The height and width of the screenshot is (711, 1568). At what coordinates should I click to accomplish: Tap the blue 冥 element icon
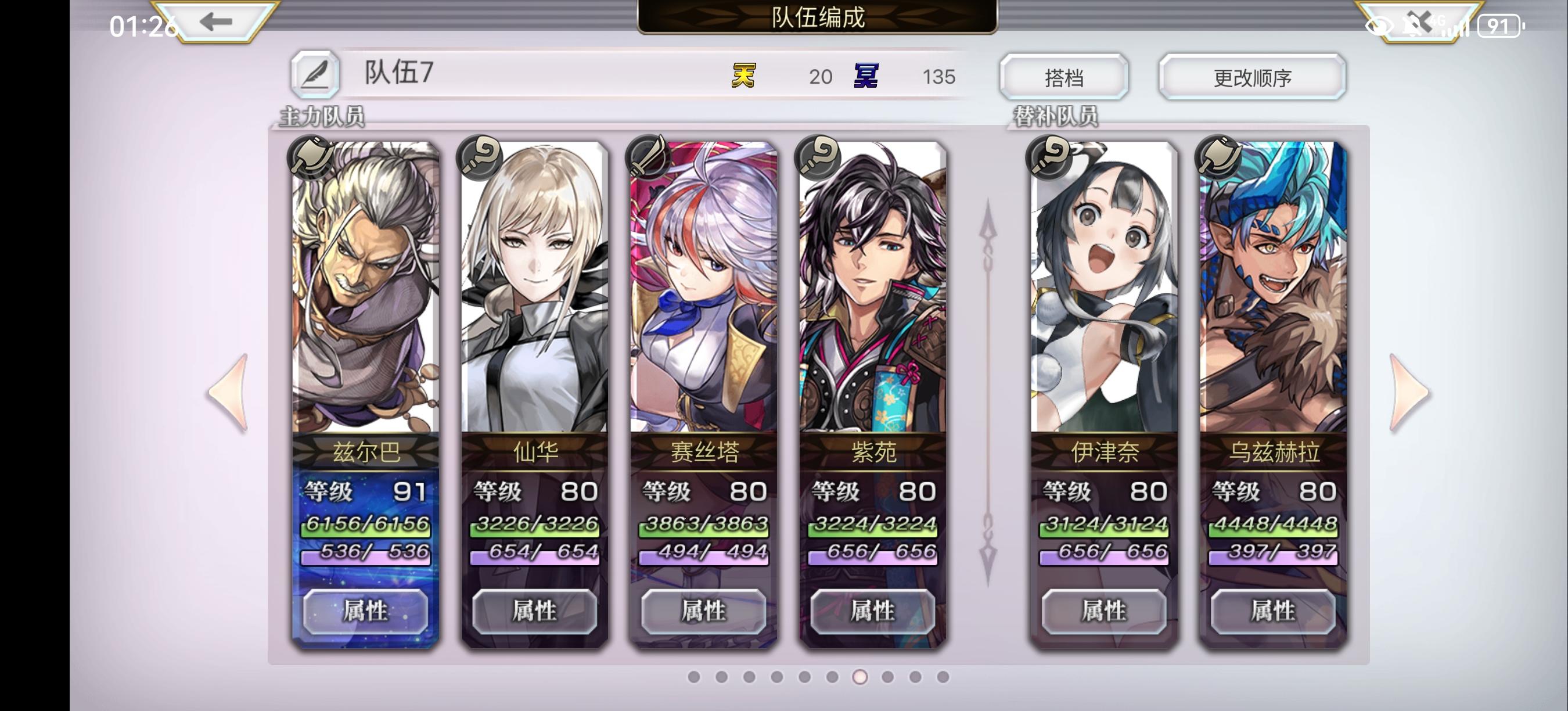click(x=865, y=76)
